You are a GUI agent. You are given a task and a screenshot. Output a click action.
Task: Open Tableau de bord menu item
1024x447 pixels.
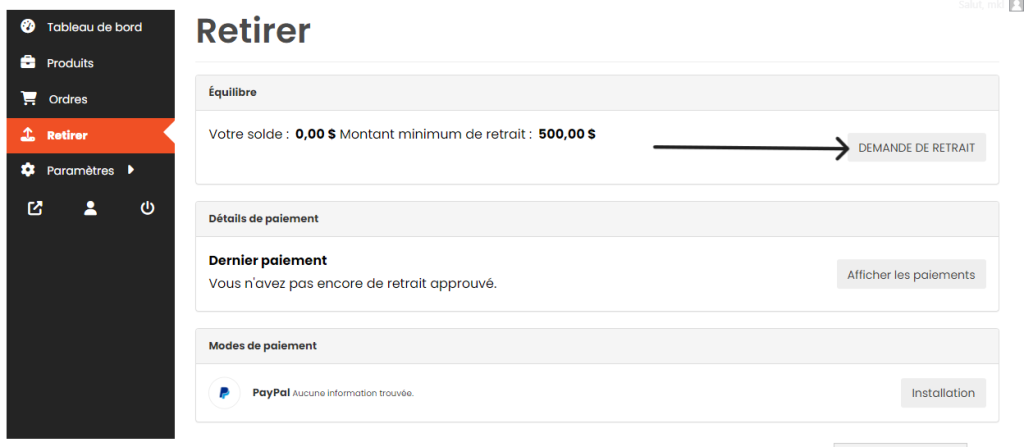[x=94, y=27]
